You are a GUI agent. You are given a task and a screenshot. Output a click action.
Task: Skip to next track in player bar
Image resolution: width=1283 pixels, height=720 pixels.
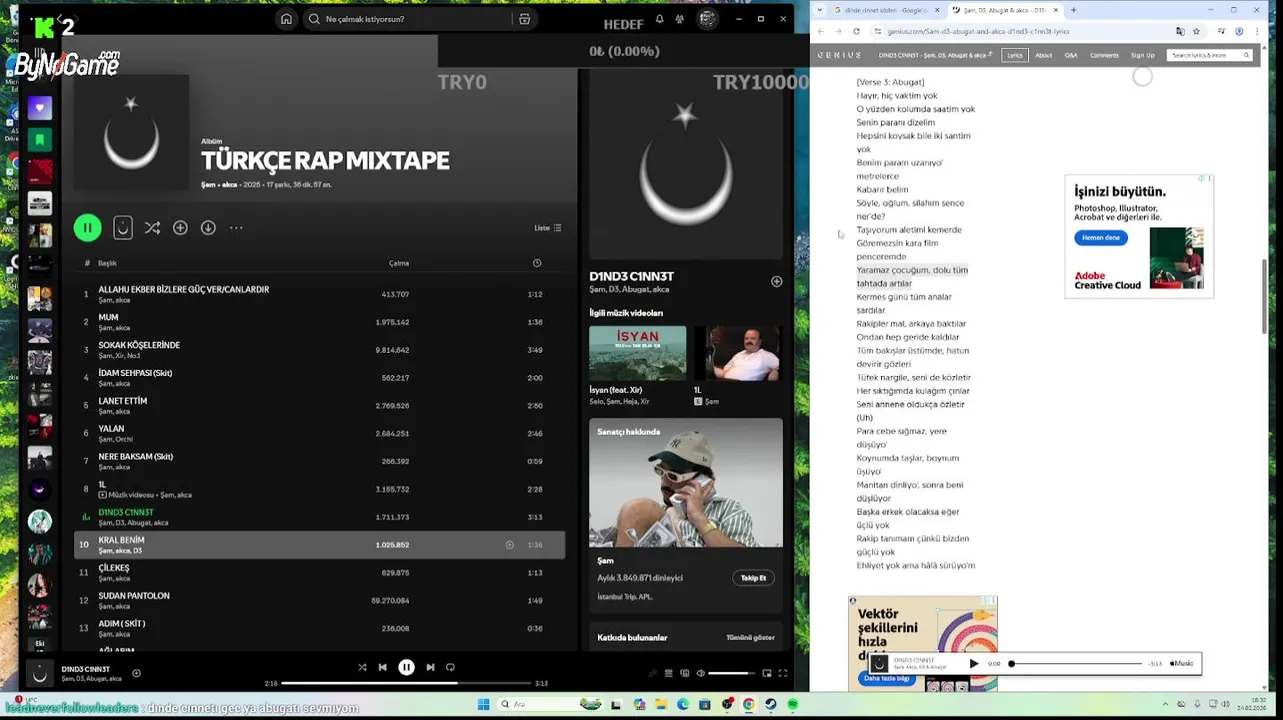click(x=430, y=667)
